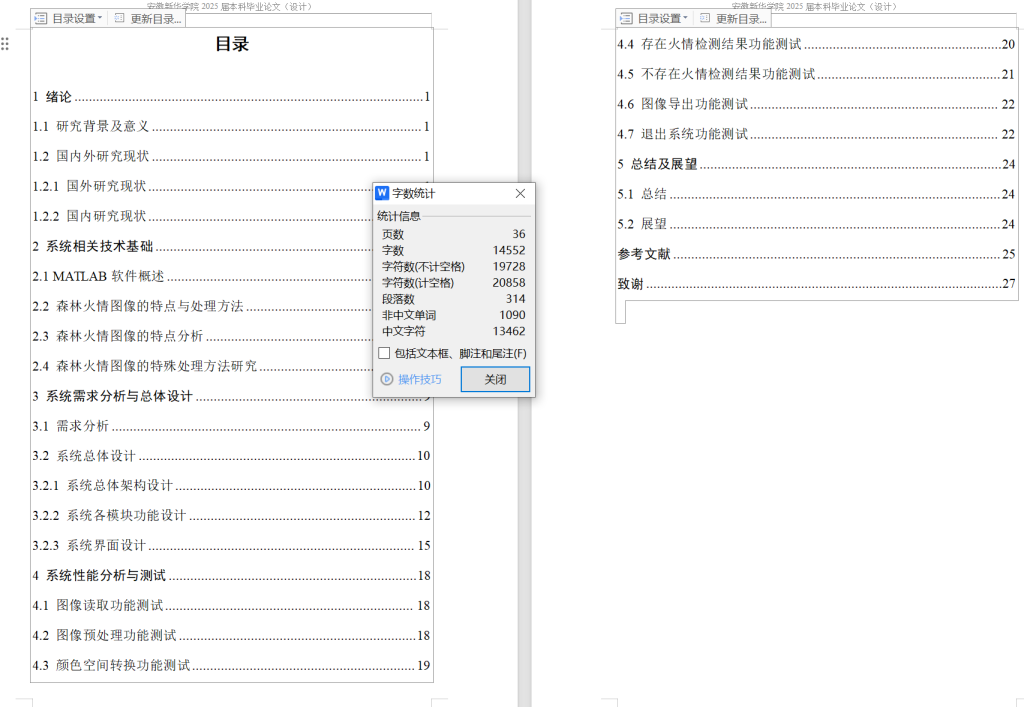Click the play icon beside 操作技巧
This screenshot has height=707, width=1024.
click(385, 379)
